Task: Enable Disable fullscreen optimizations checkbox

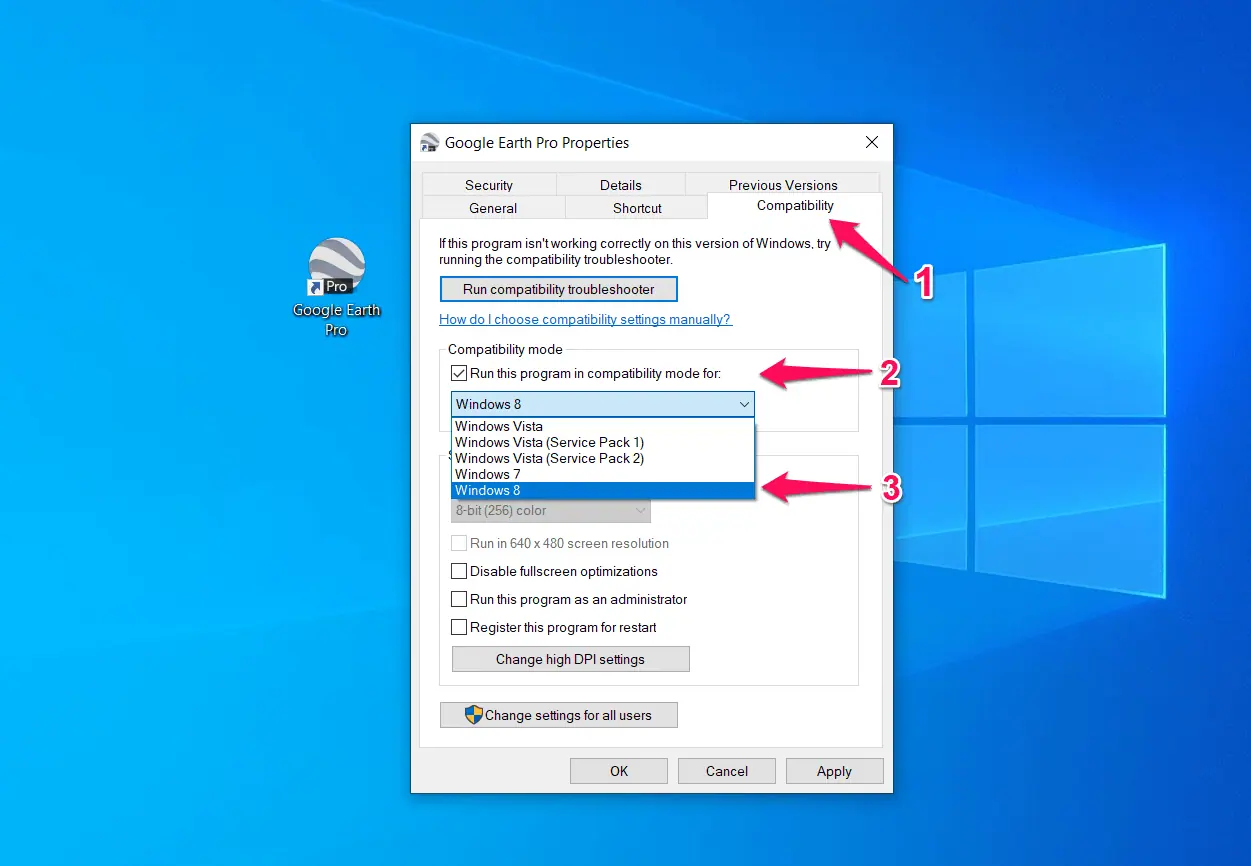Action: click(x=459, y=571)
